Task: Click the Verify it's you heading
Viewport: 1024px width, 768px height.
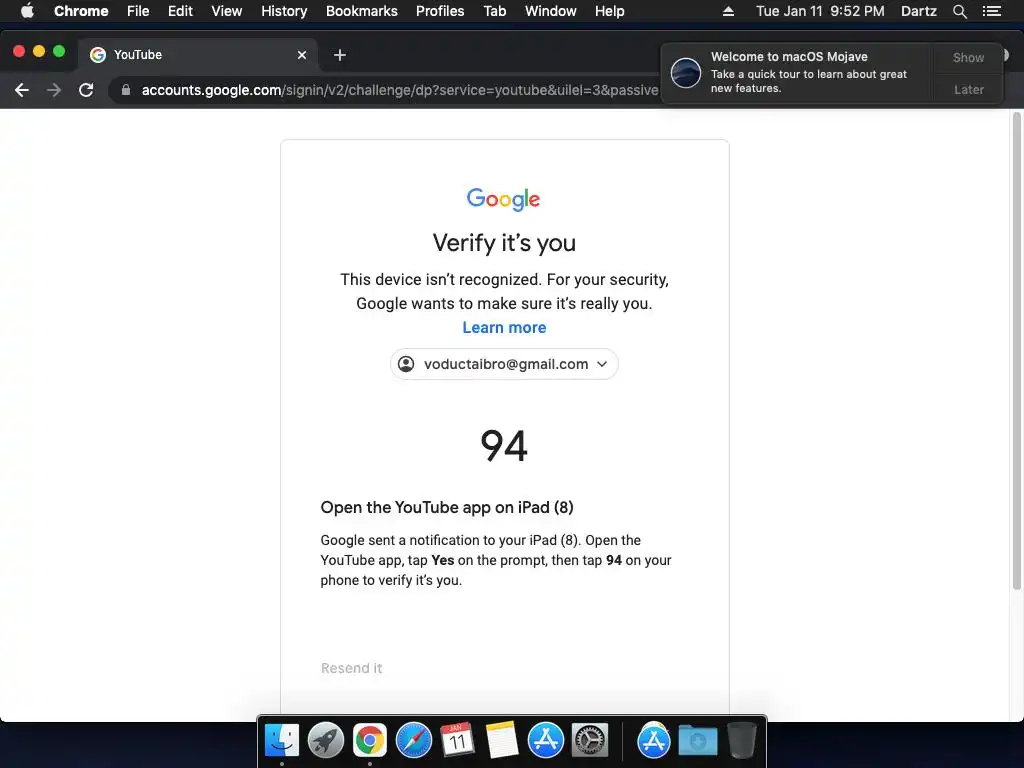Action: click(x=504, y=243)
